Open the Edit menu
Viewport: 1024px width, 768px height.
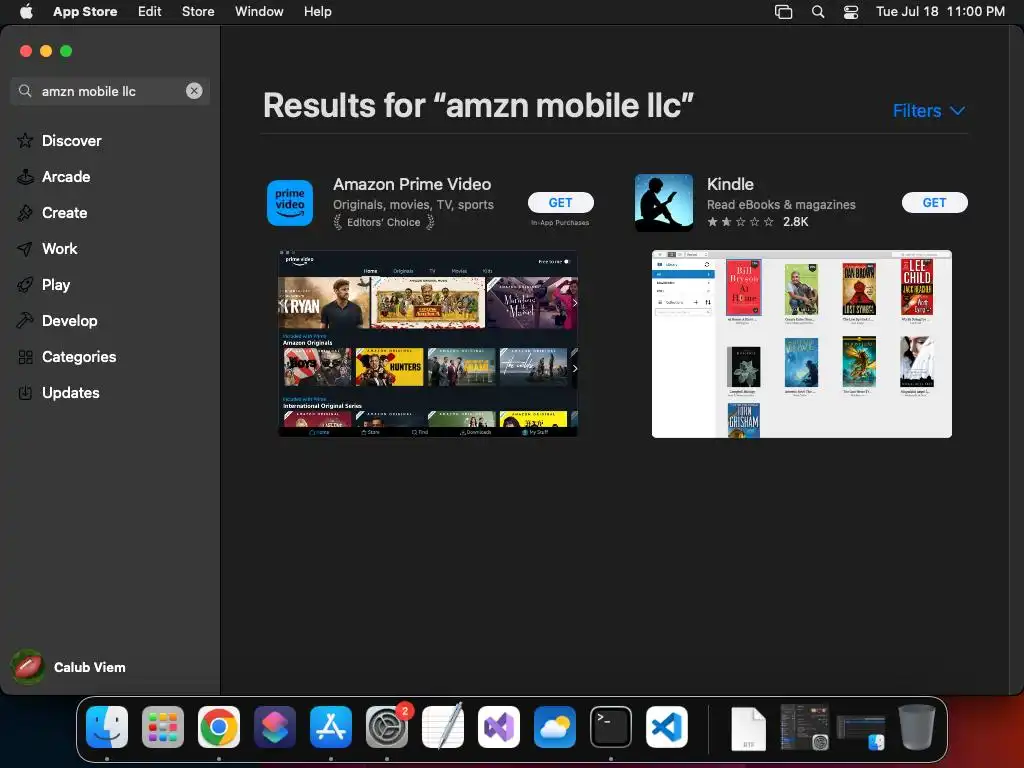150,11
